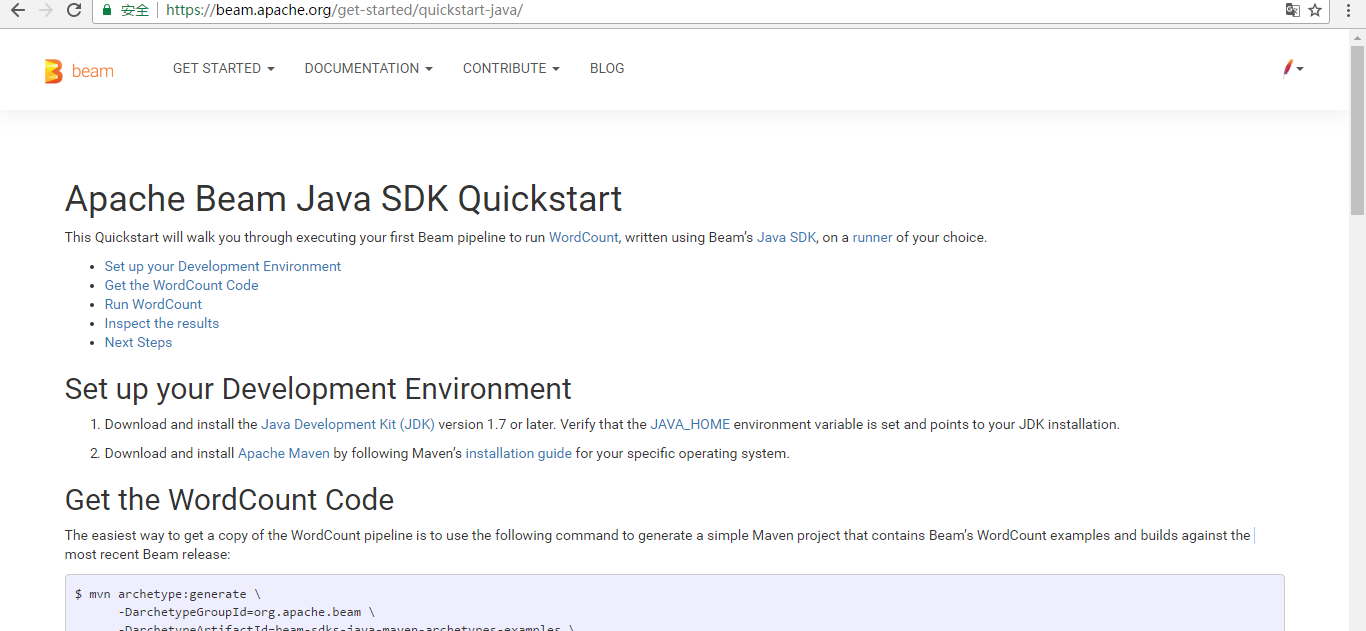This screenshot has height=631, width=1366.
Task: Click the page vertical scrollbar thumb
Action: [x=1357, y=130]
